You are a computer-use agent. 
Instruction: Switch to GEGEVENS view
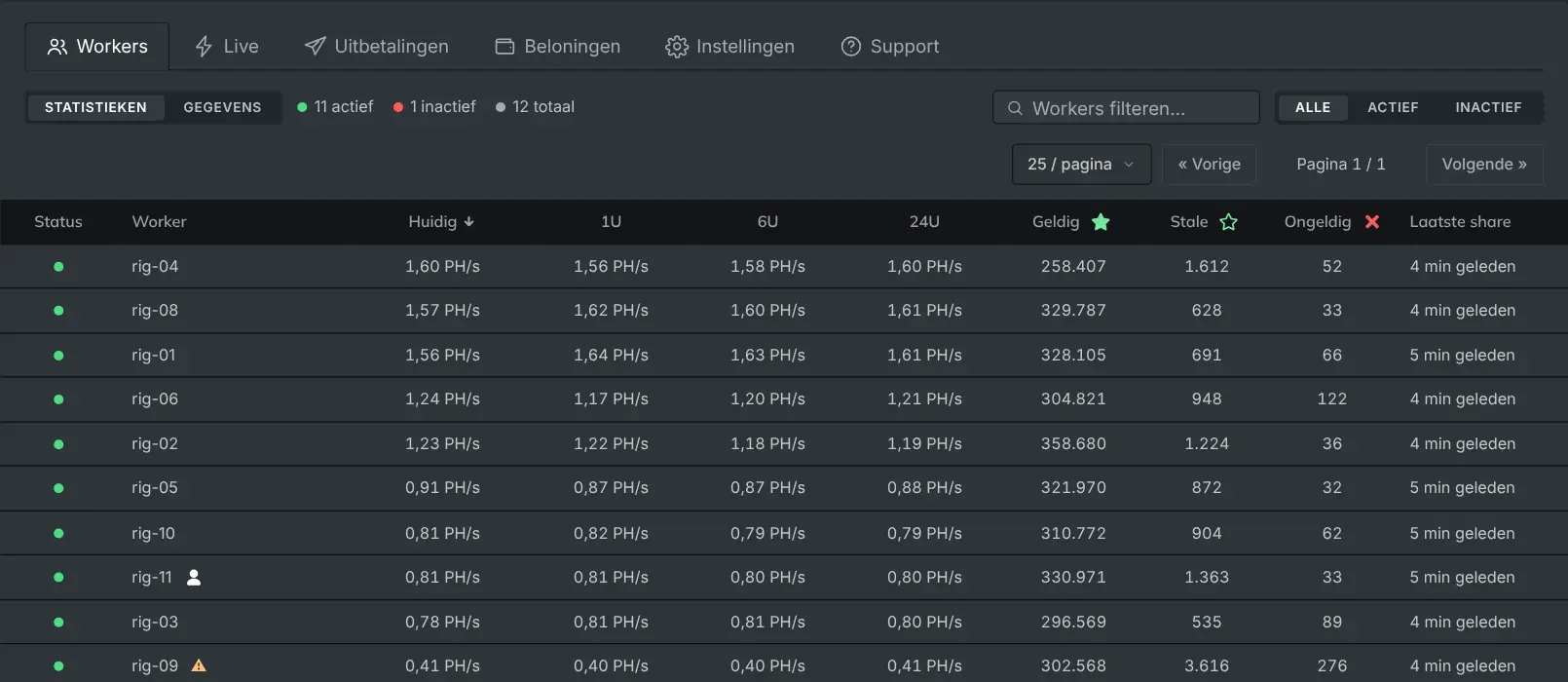coord(222,107)
